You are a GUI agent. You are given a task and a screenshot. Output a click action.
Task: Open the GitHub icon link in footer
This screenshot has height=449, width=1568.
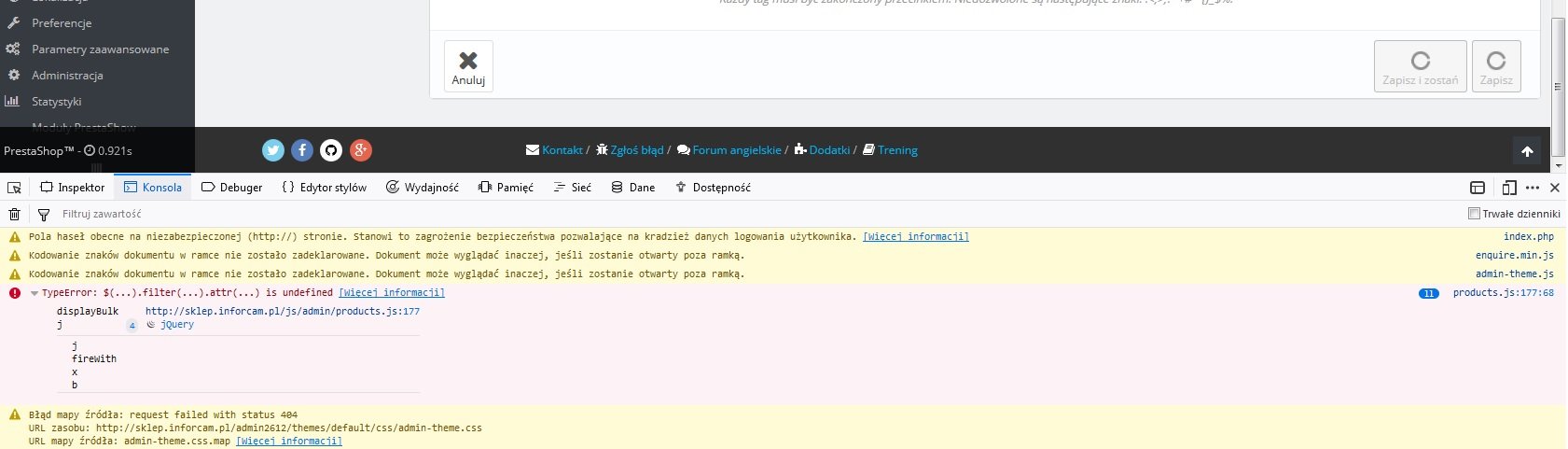click(331, 149)
